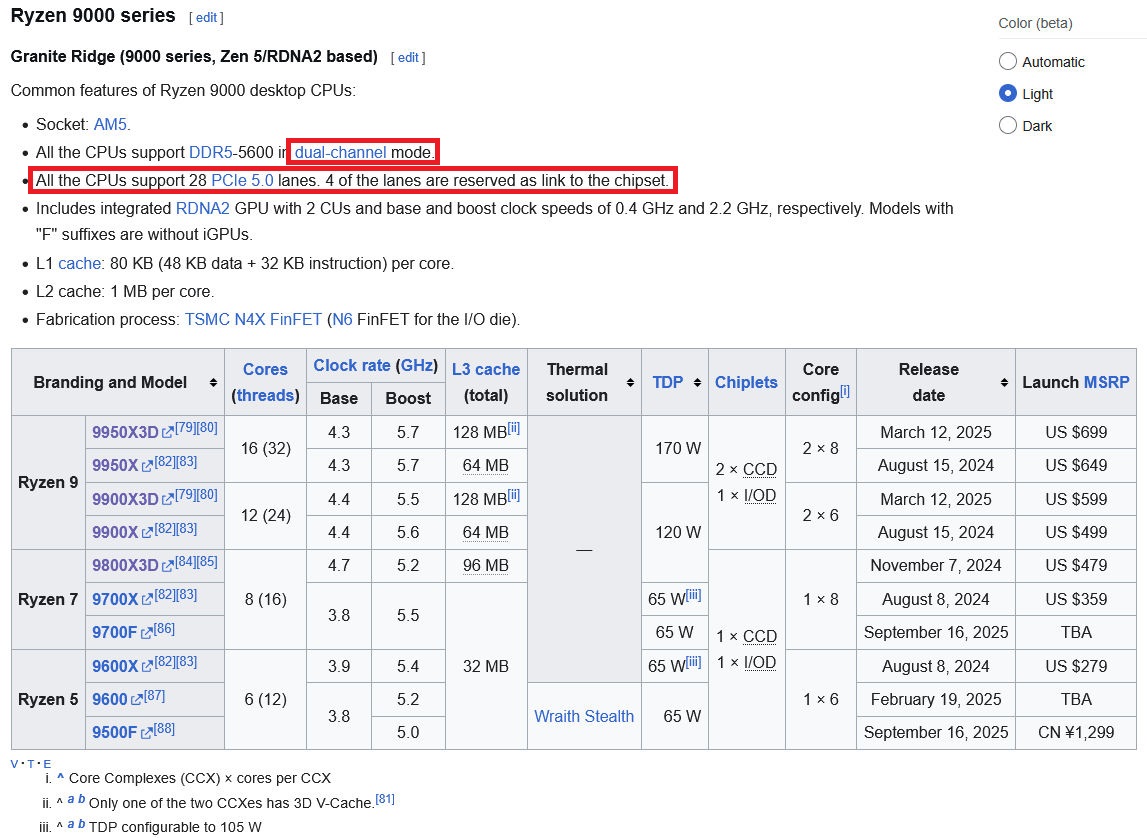Jump to reference [86] beside 9700F
Image resolution: width=1147 pixels, height=838 pixels.
point(165,628)
